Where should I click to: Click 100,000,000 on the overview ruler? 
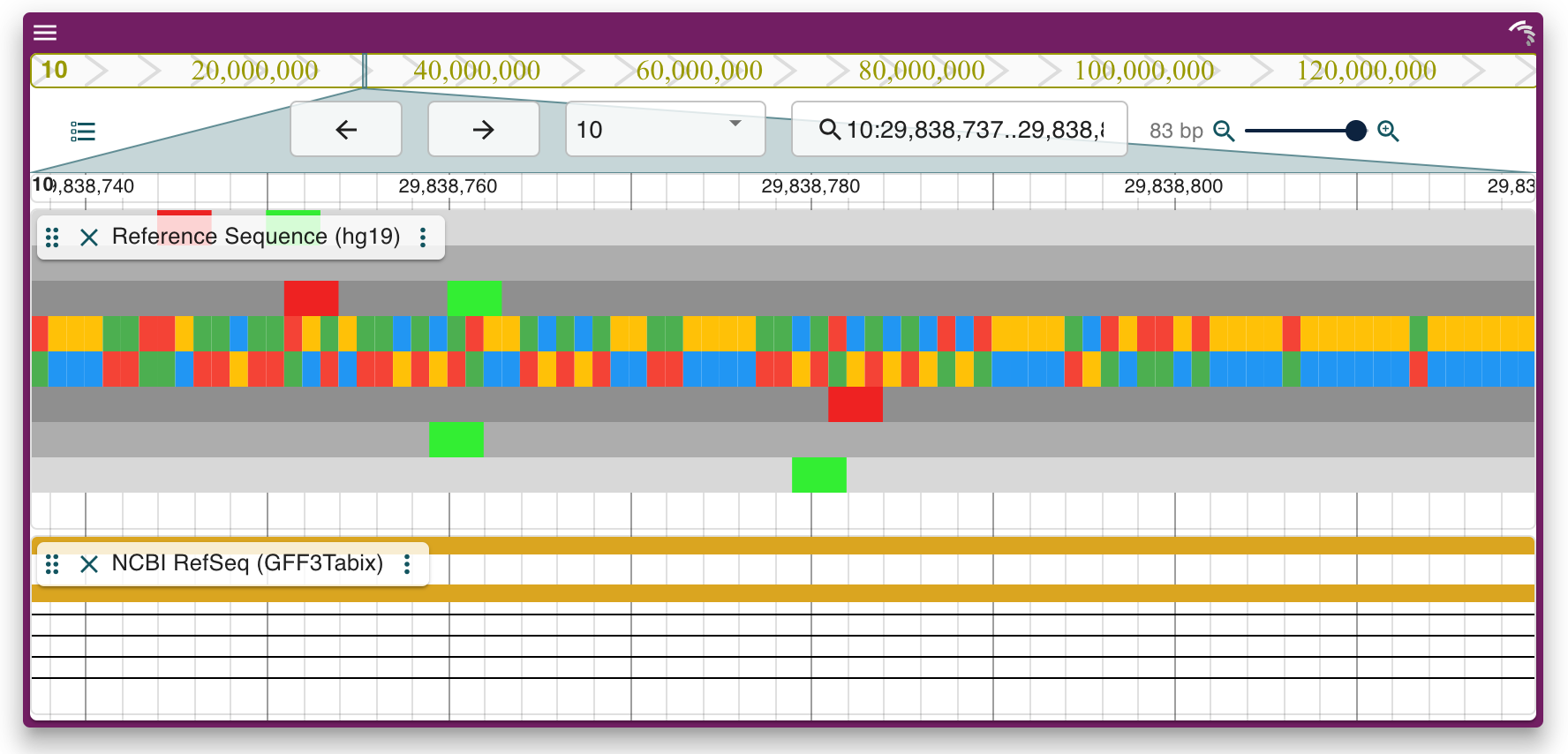[1143, 71]
